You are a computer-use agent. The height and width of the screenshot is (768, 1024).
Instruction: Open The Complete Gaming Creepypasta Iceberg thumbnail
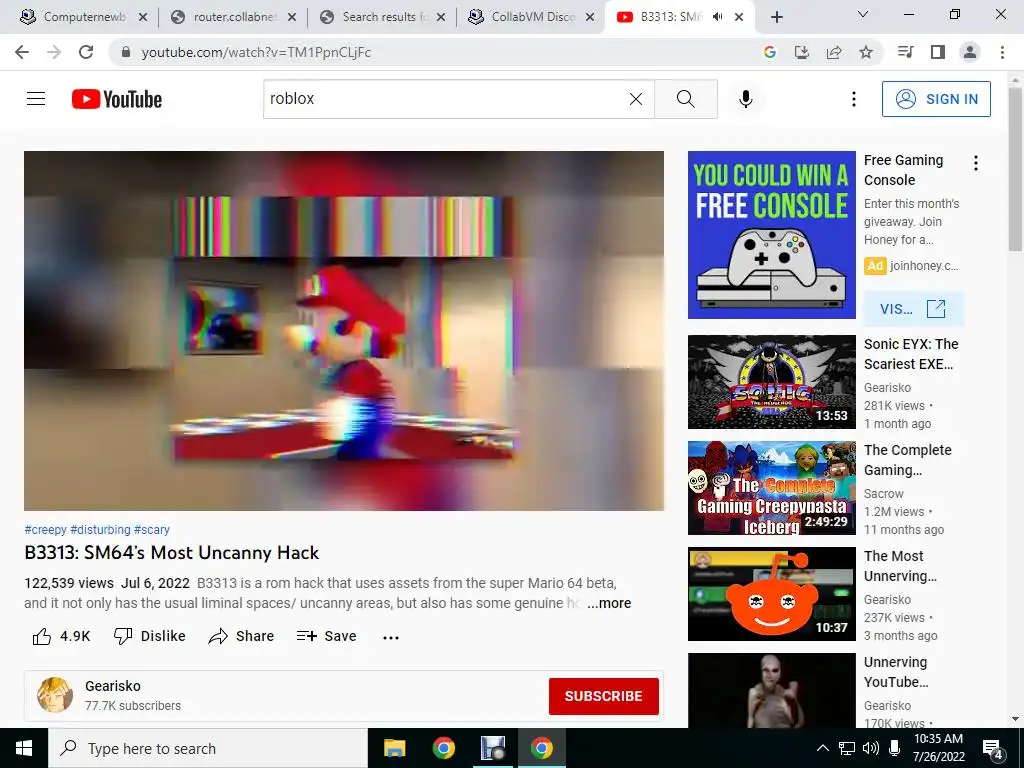[x=771, y=488]
